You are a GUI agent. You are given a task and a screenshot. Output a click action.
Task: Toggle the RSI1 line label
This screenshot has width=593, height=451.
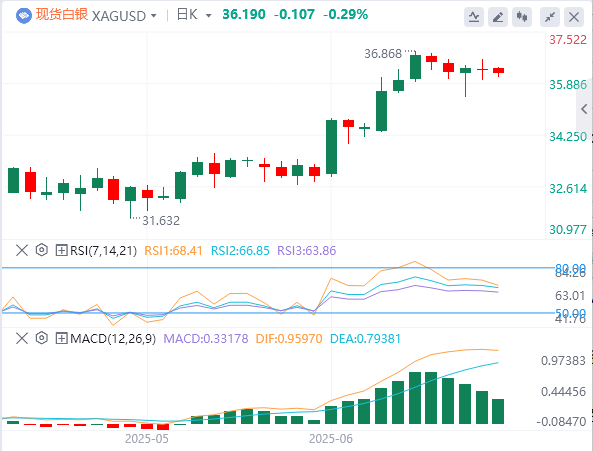[174, 251]
